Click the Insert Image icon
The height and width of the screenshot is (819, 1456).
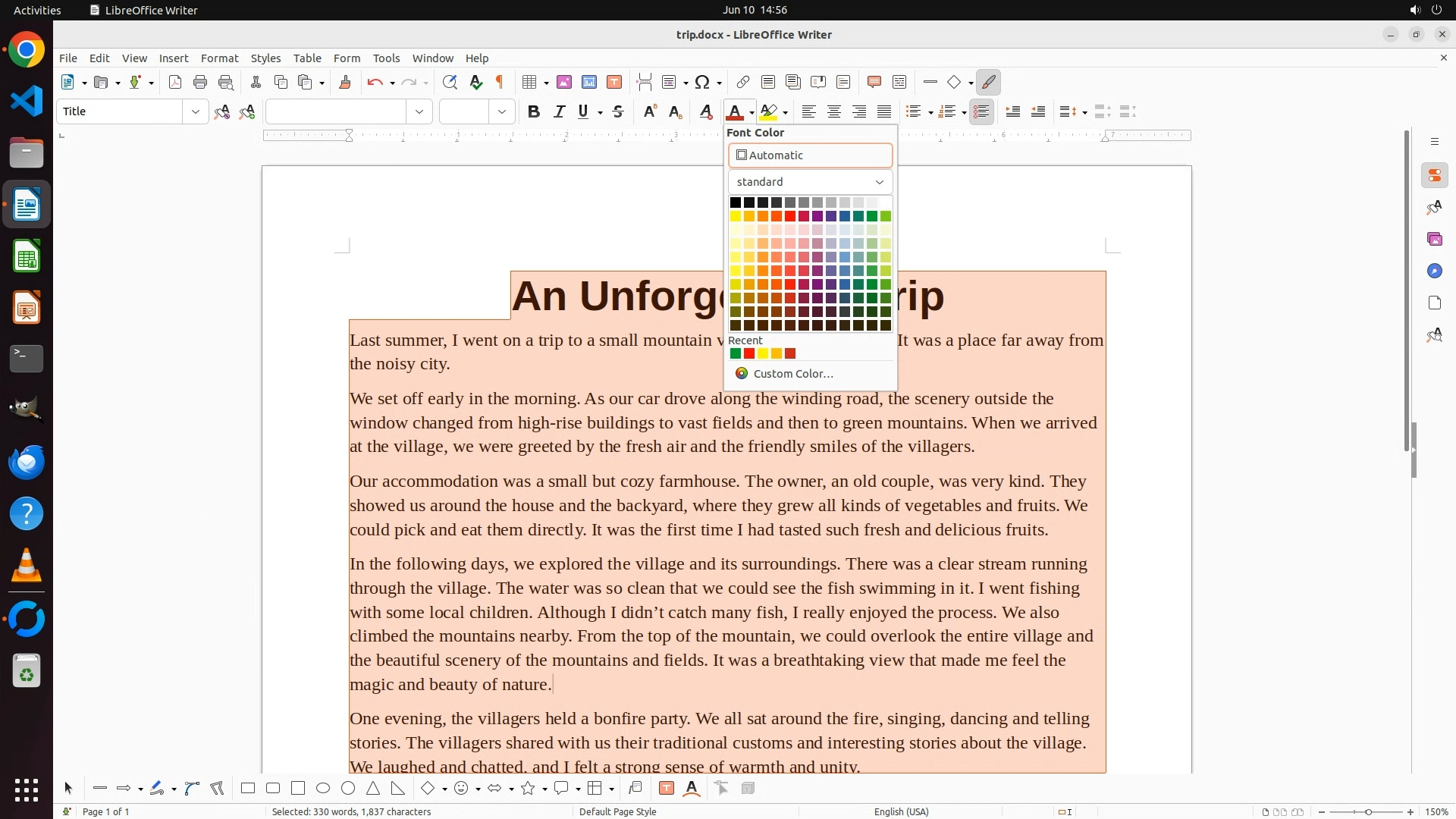pos(564,83)
